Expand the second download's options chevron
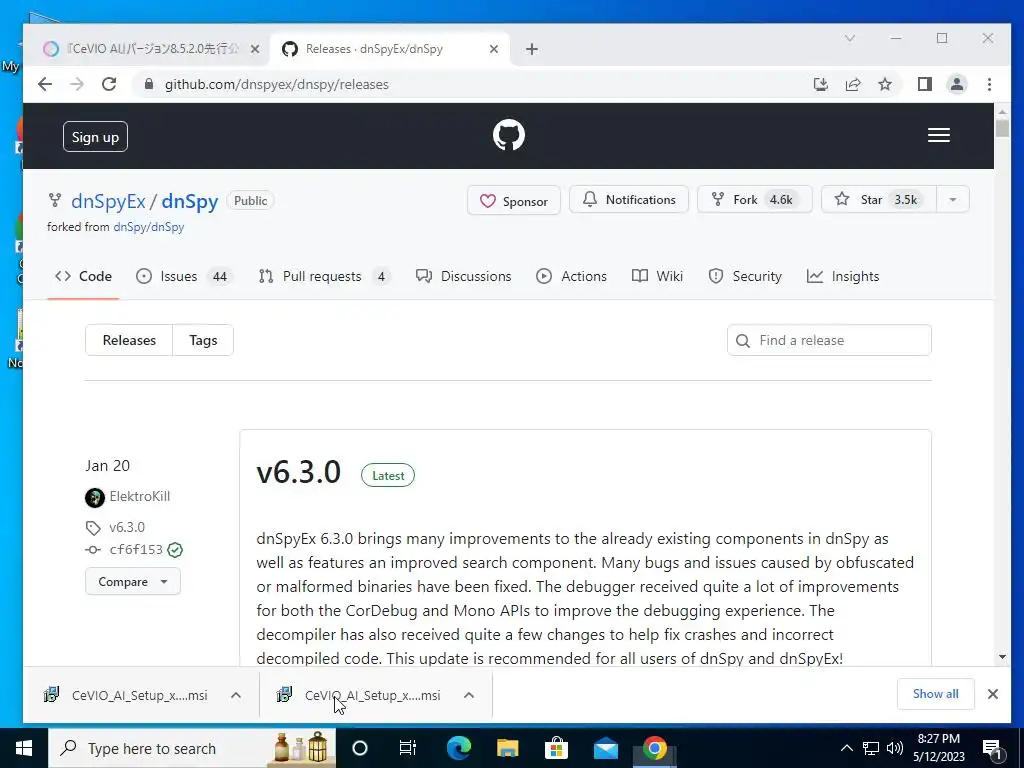Viewport: 1024px width, 768px height. click(469, 696)
